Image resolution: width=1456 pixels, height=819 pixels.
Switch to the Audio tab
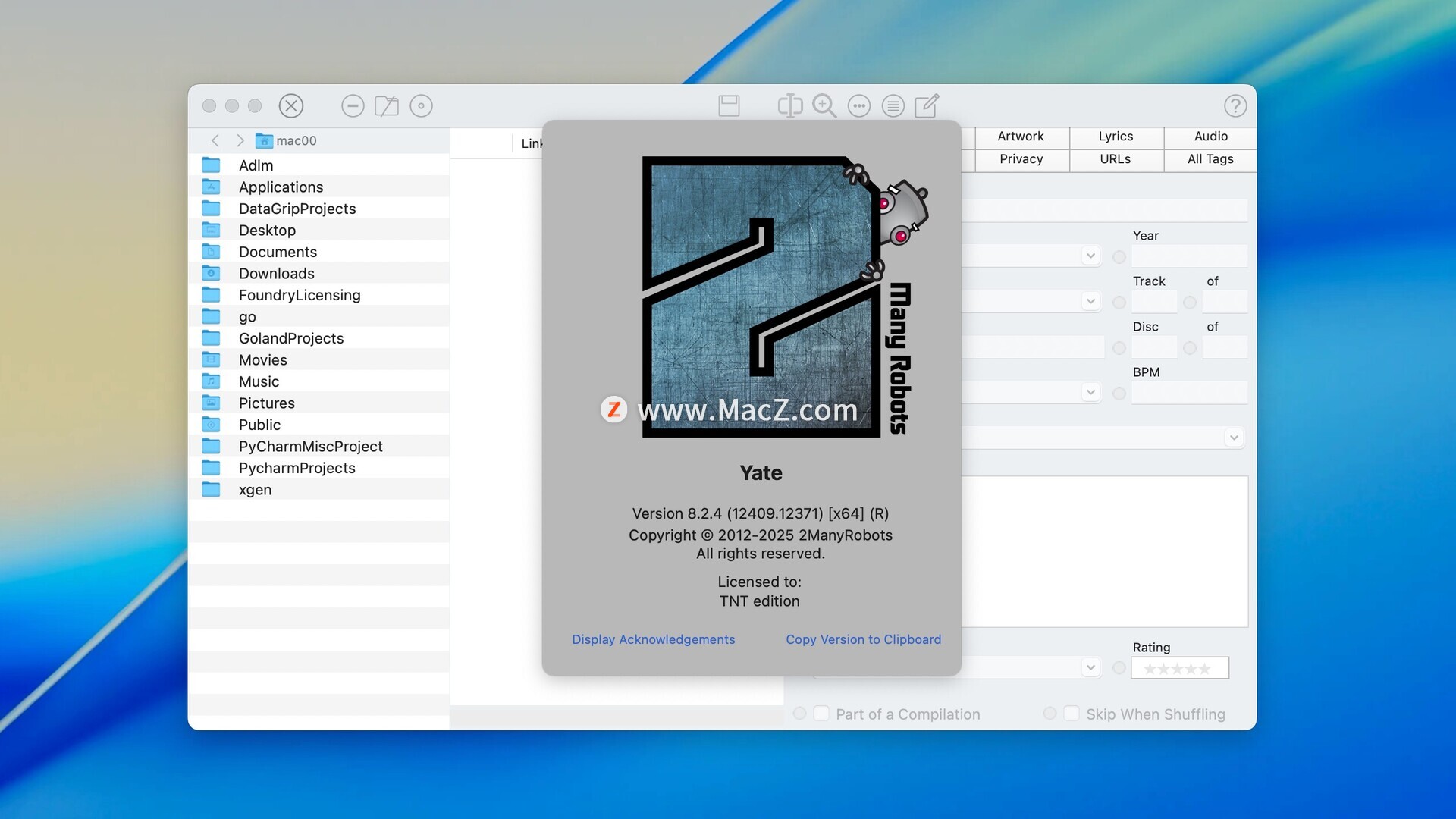click(x=1210, y=136)
